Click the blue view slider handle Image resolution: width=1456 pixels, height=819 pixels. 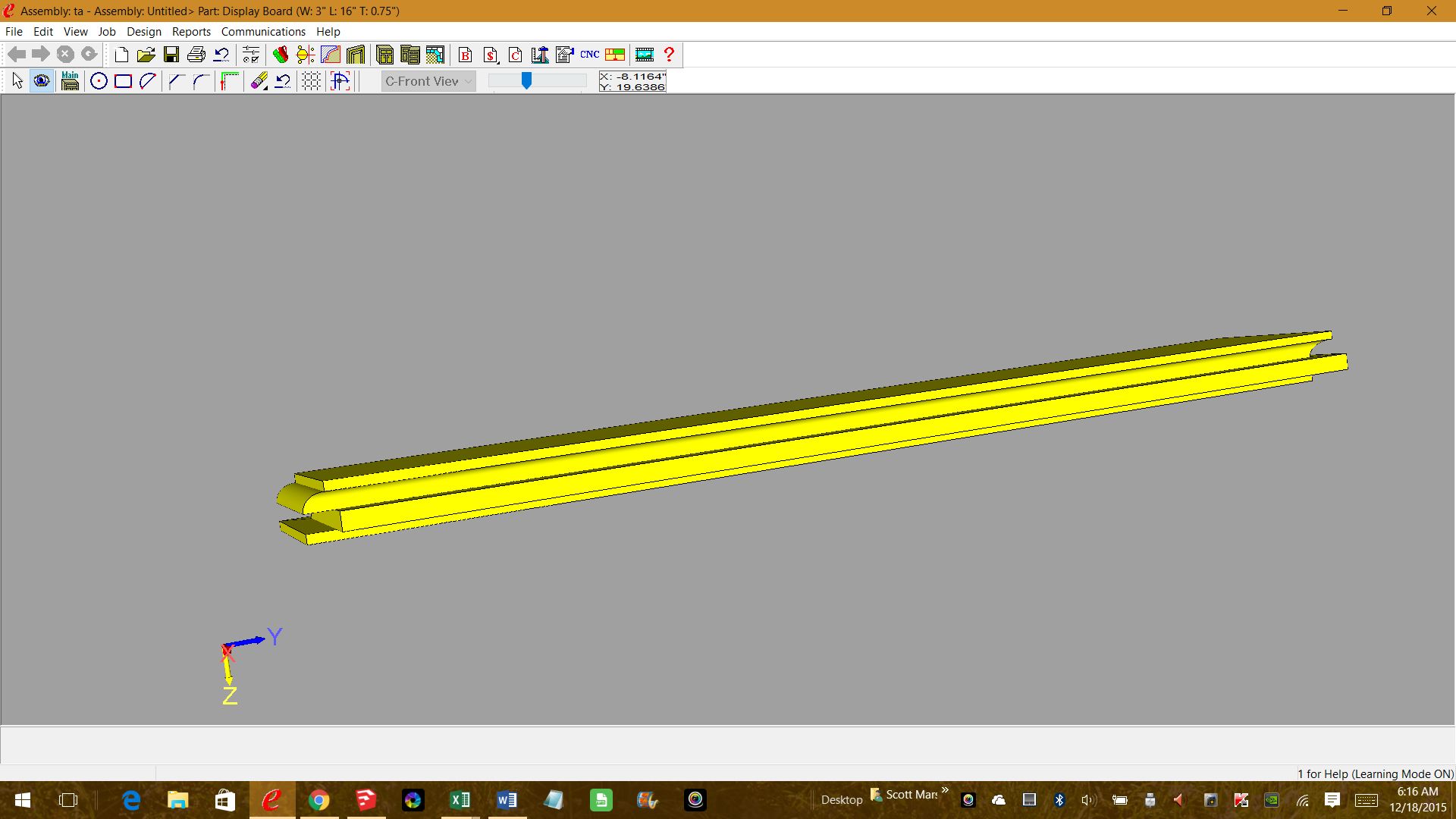tap(526, 80)
